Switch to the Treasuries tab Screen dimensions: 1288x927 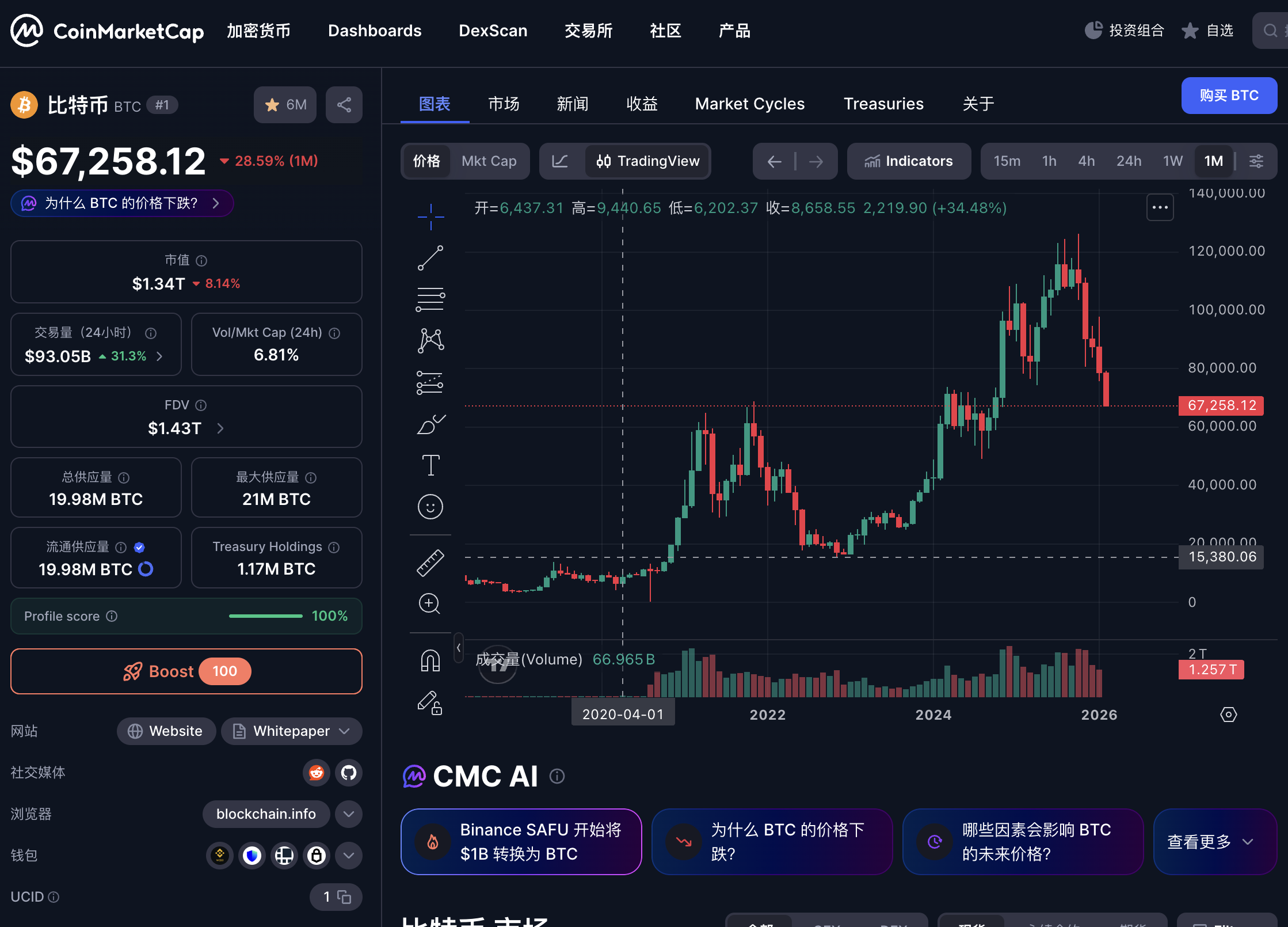pyautogui.click(x=883, y=104)
